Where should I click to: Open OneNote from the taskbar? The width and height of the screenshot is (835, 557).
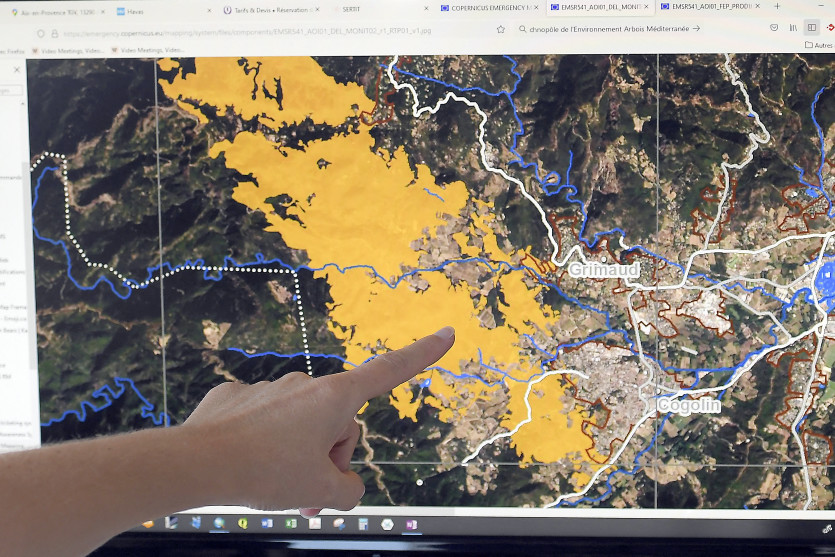411,523
